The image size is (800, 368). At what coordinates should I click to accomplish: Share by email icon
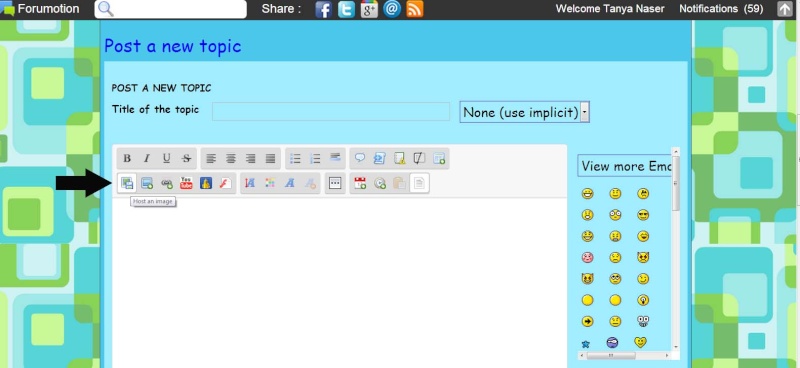coord(392,9)
